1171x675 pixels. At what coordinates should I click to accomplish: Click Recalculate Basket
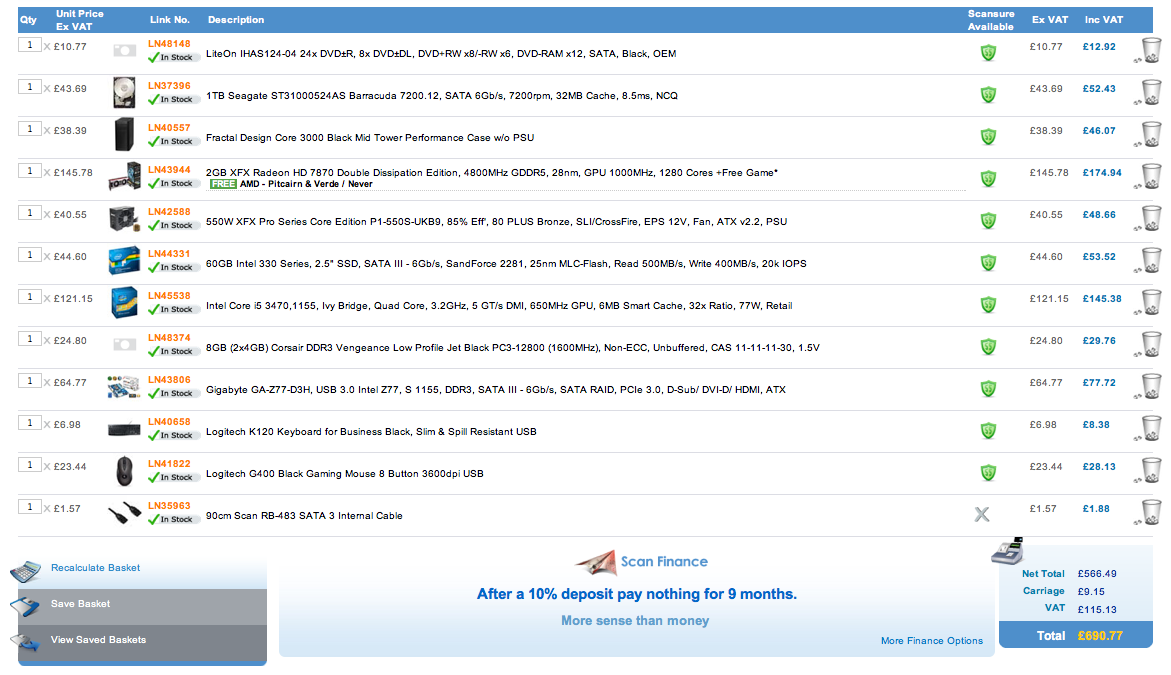(96, 568)
